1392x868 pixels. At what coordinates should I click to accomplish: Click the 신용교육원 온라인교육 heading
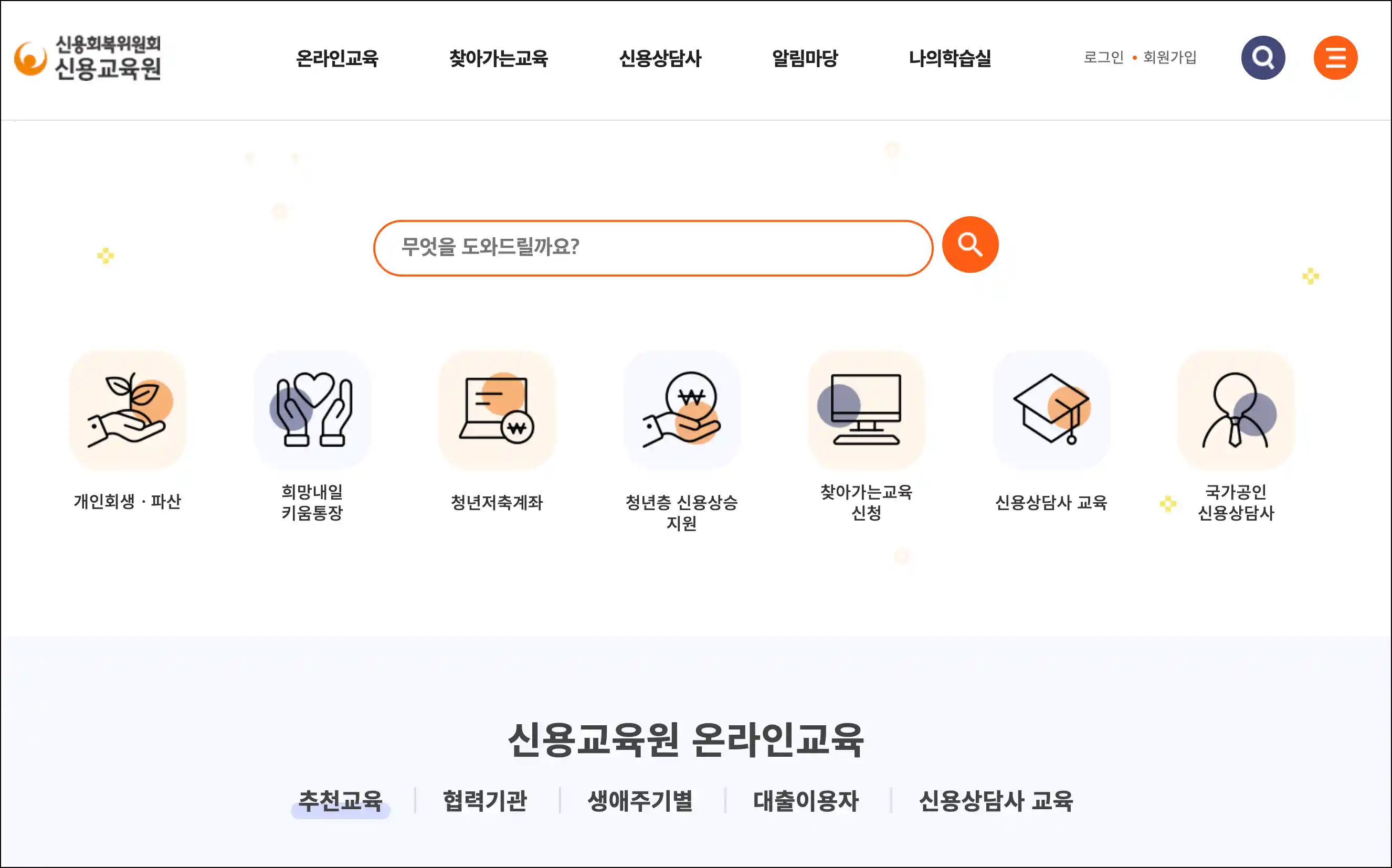[x=686, y=740]
